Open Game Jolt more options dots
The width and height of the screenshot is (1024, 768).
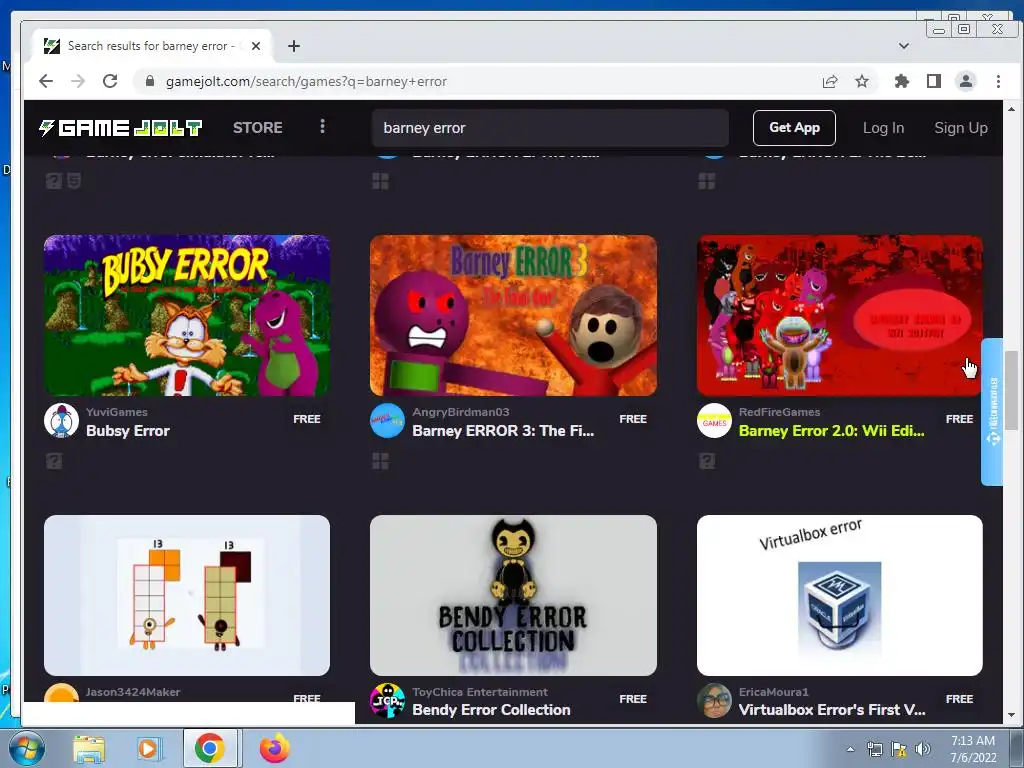(322, 127)
